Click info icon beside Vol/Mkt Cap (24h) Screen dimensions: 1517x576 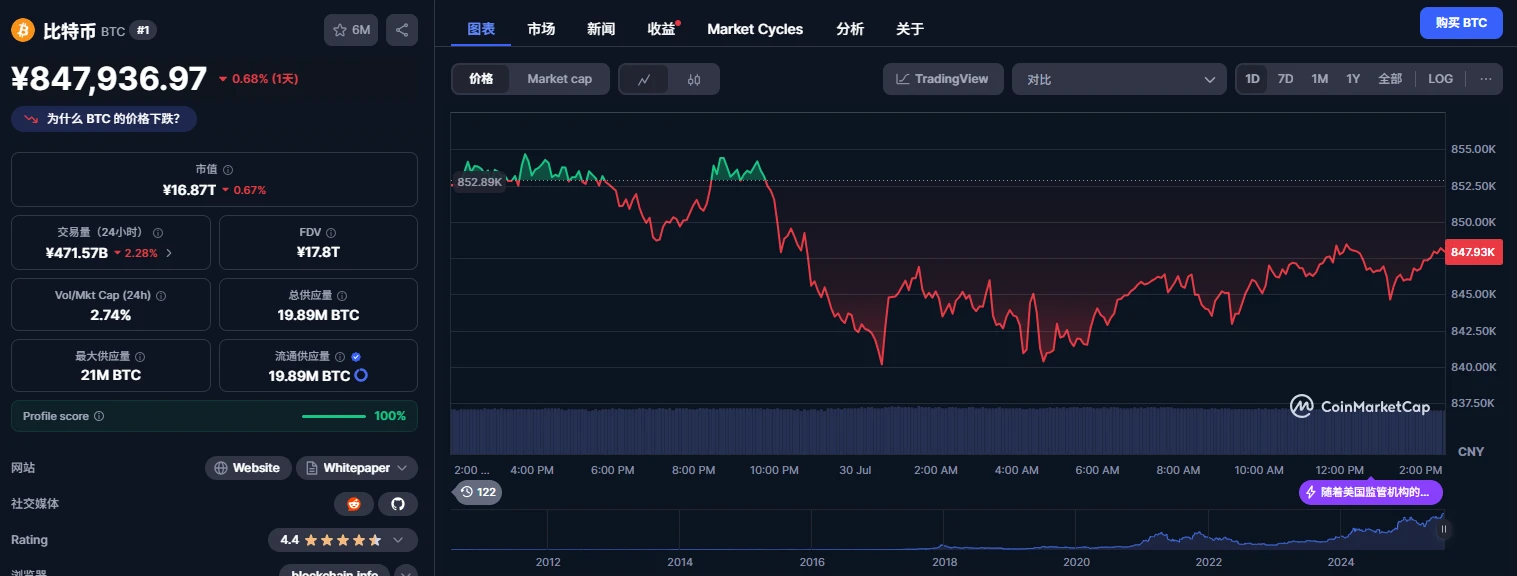pyautogui.click(x=161, y=296)
